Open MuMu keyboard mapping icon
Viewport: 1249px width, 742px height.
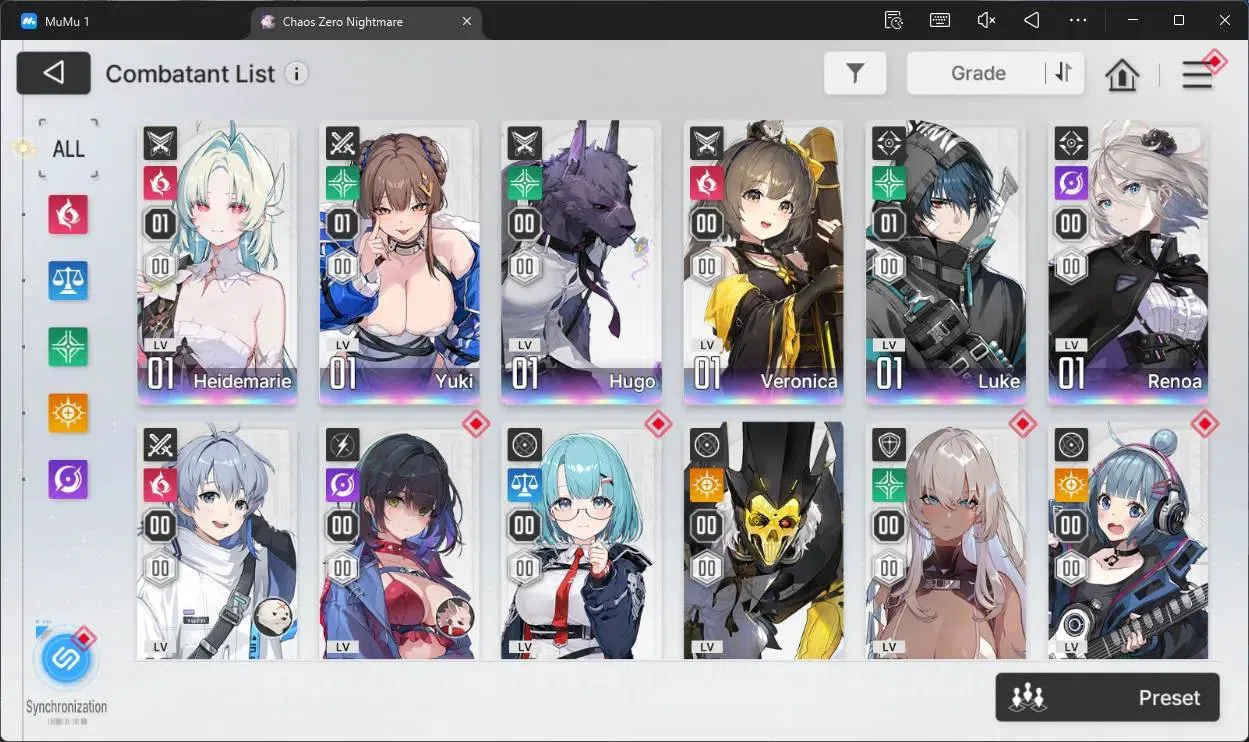(940, 20)
